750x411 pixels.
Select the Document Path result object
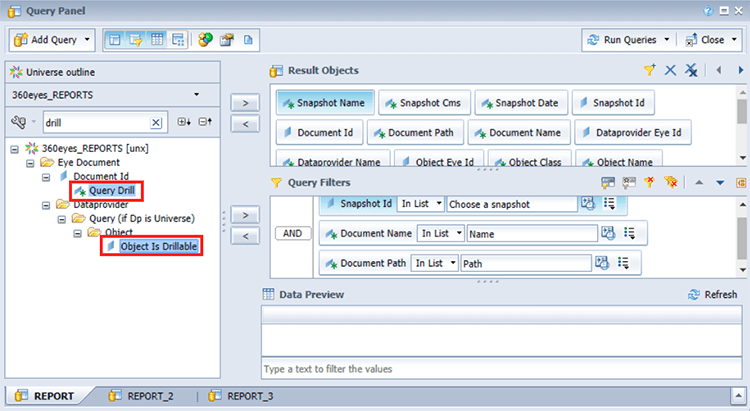click(x=415, y=133)
